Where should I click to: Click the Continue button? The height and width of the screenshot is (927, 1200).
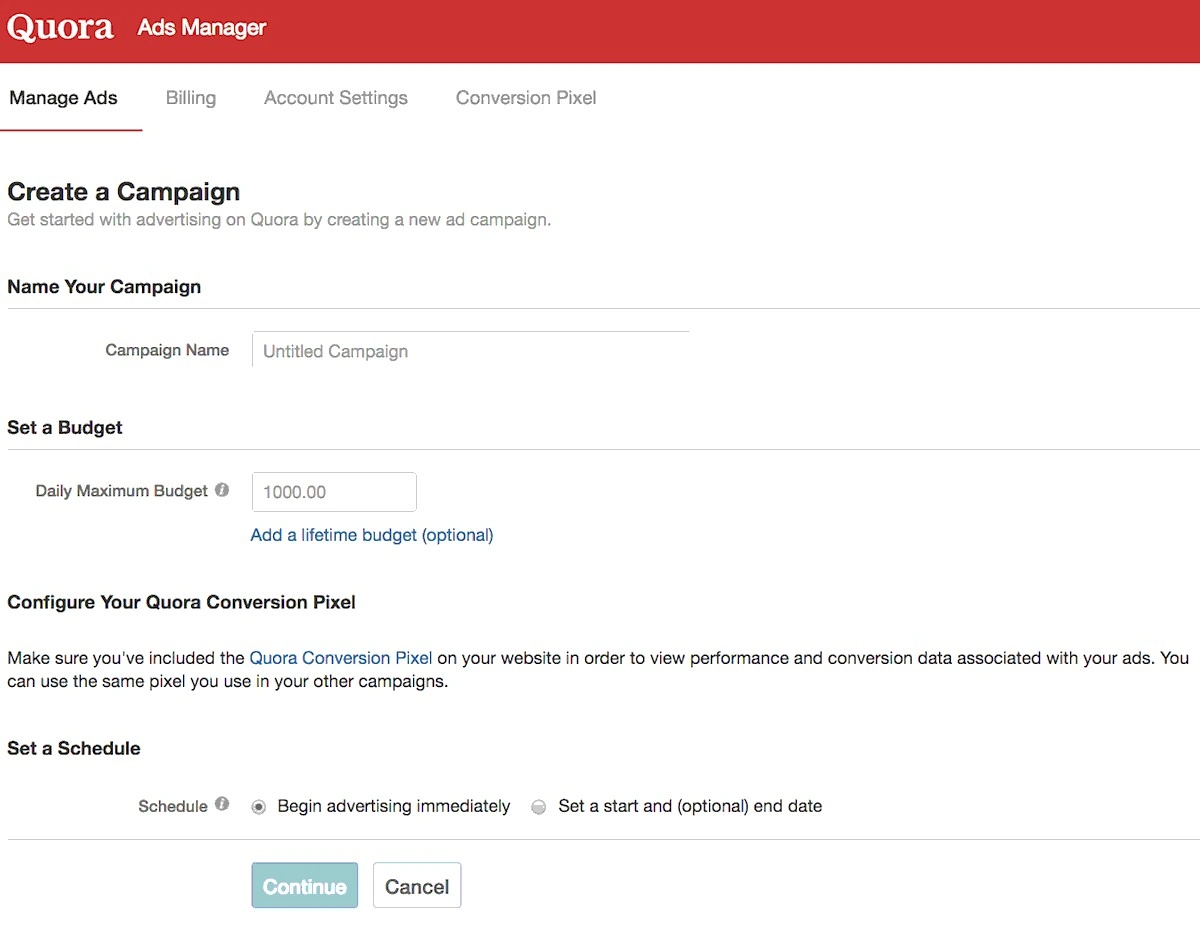coord(304,885)
